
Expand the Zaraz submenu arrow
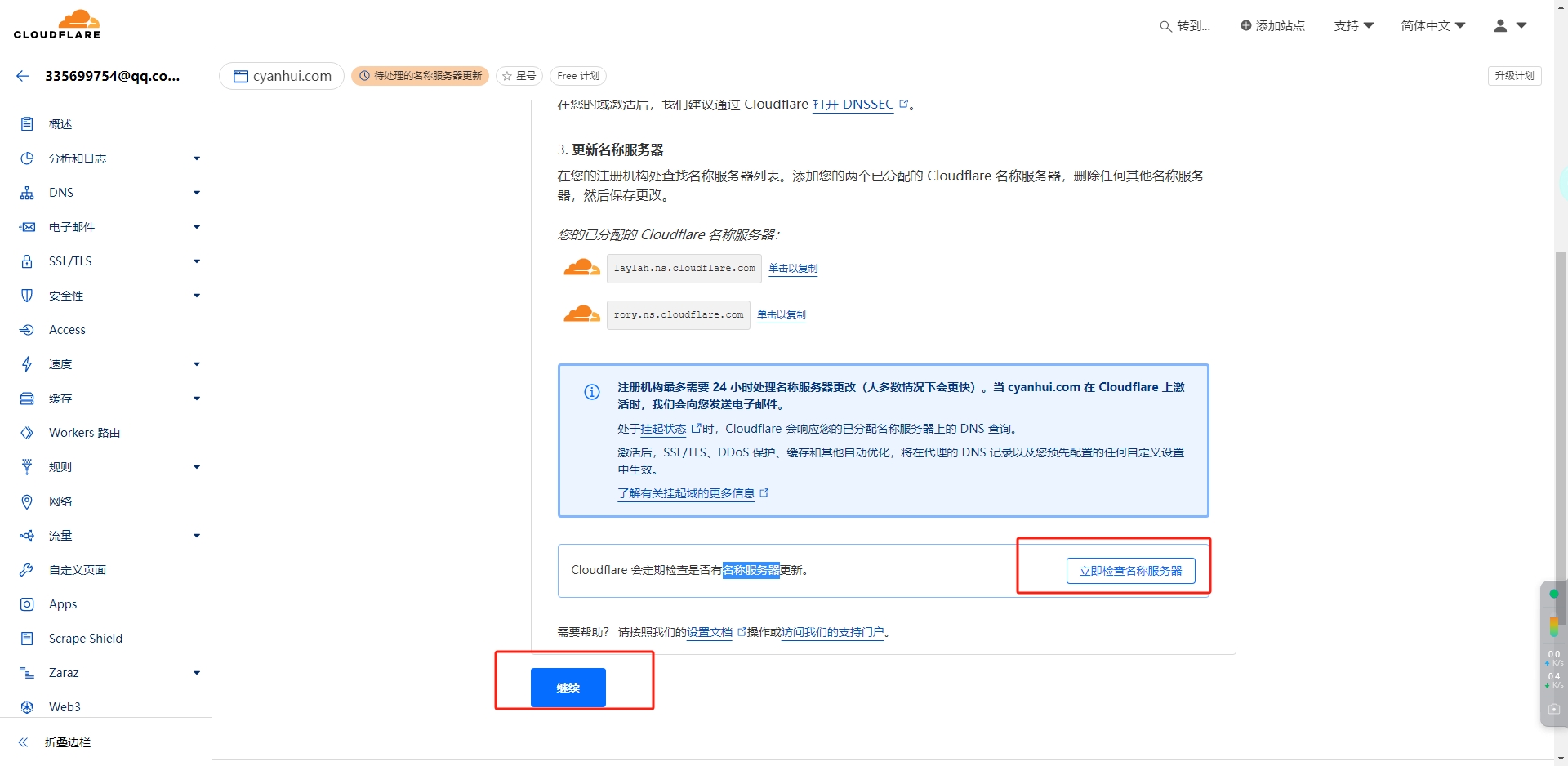197,673
